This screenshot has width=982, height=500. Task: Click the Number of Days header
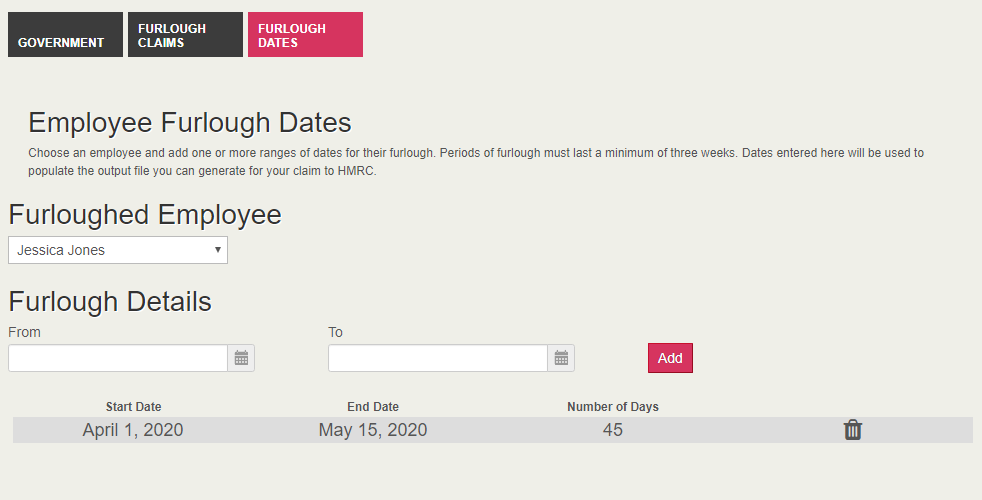tap(613, 407)
